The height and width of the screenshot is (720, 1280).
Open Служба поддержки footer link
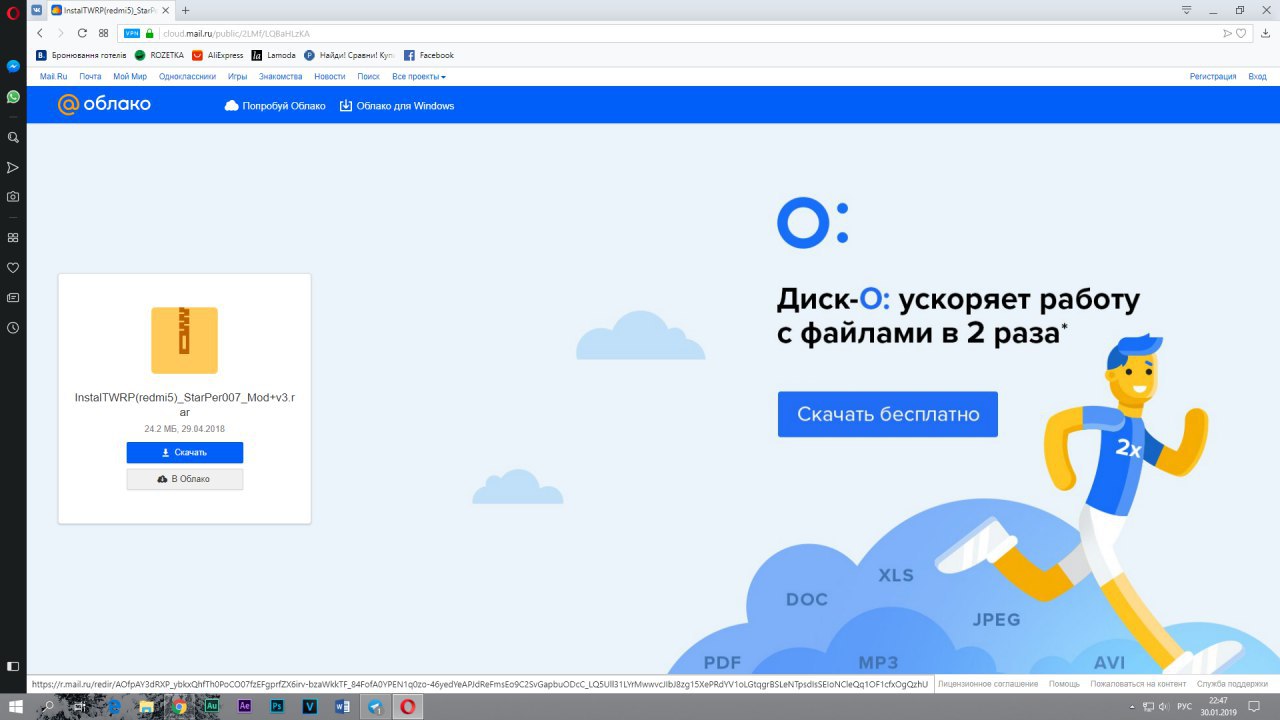1232,684
